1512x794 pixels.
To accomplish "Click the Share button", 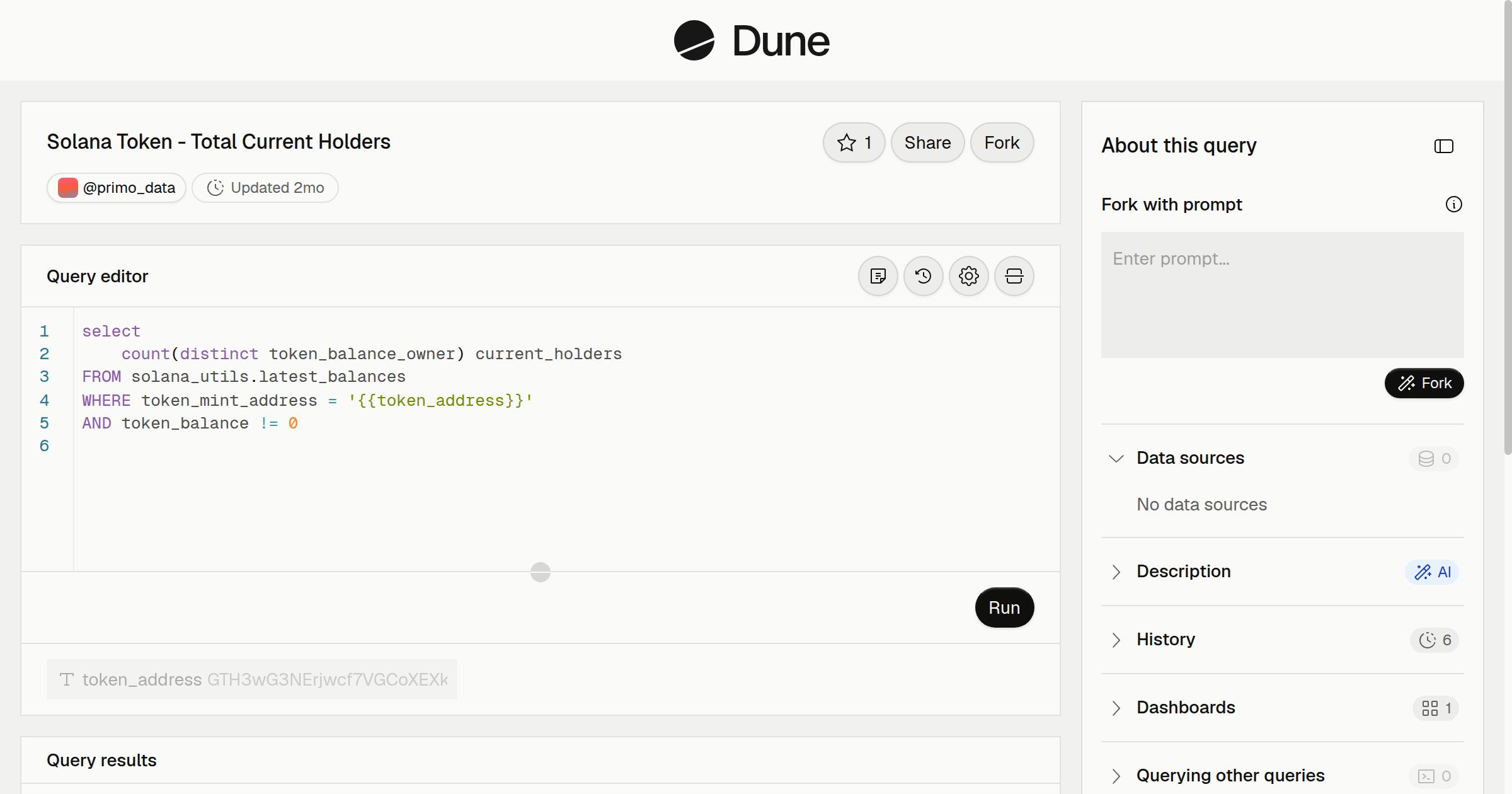I will [927, 142].
